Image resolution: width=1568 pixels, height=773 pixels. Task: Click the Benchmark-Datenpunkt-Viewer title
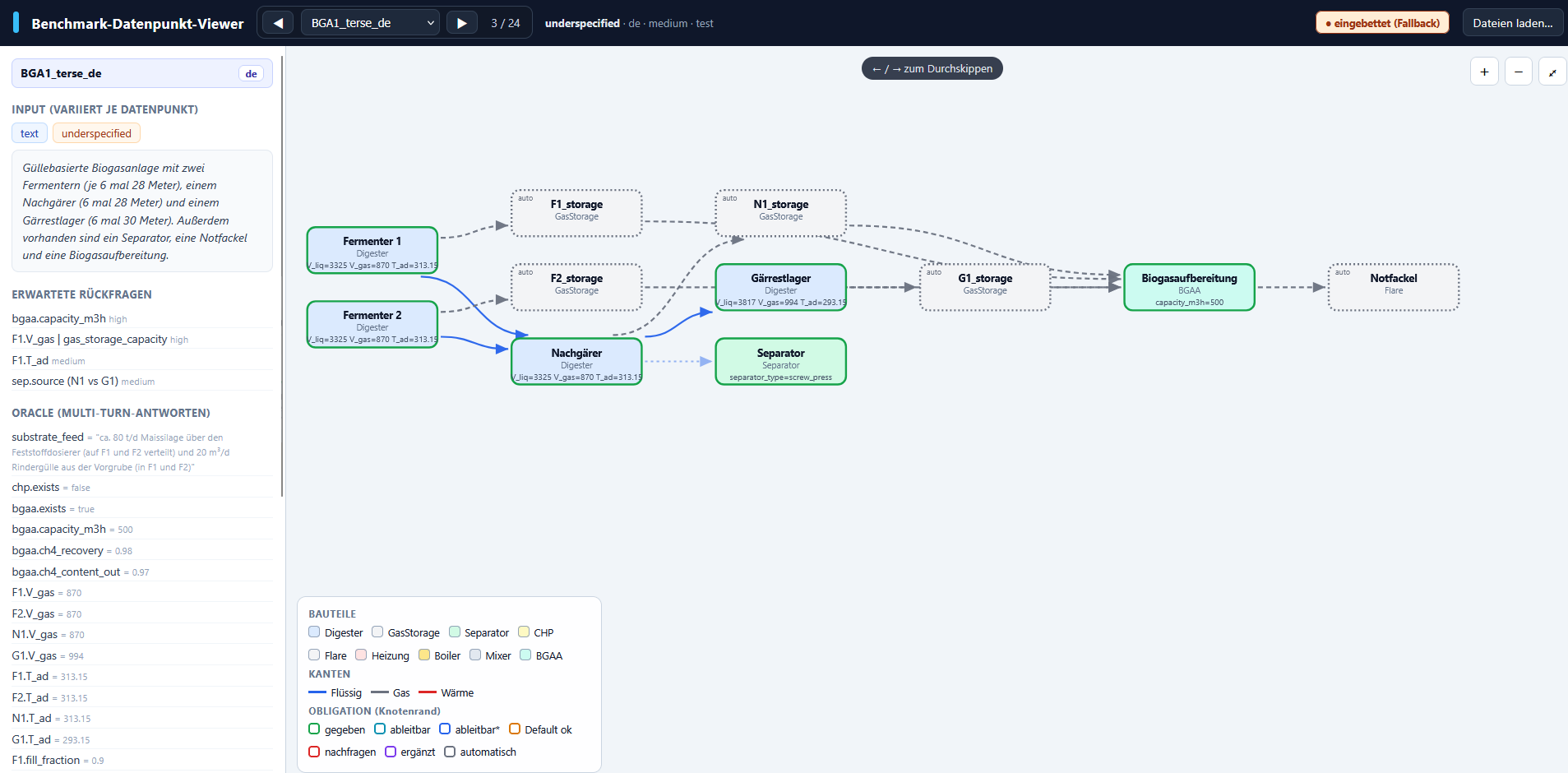click(137, 24)
